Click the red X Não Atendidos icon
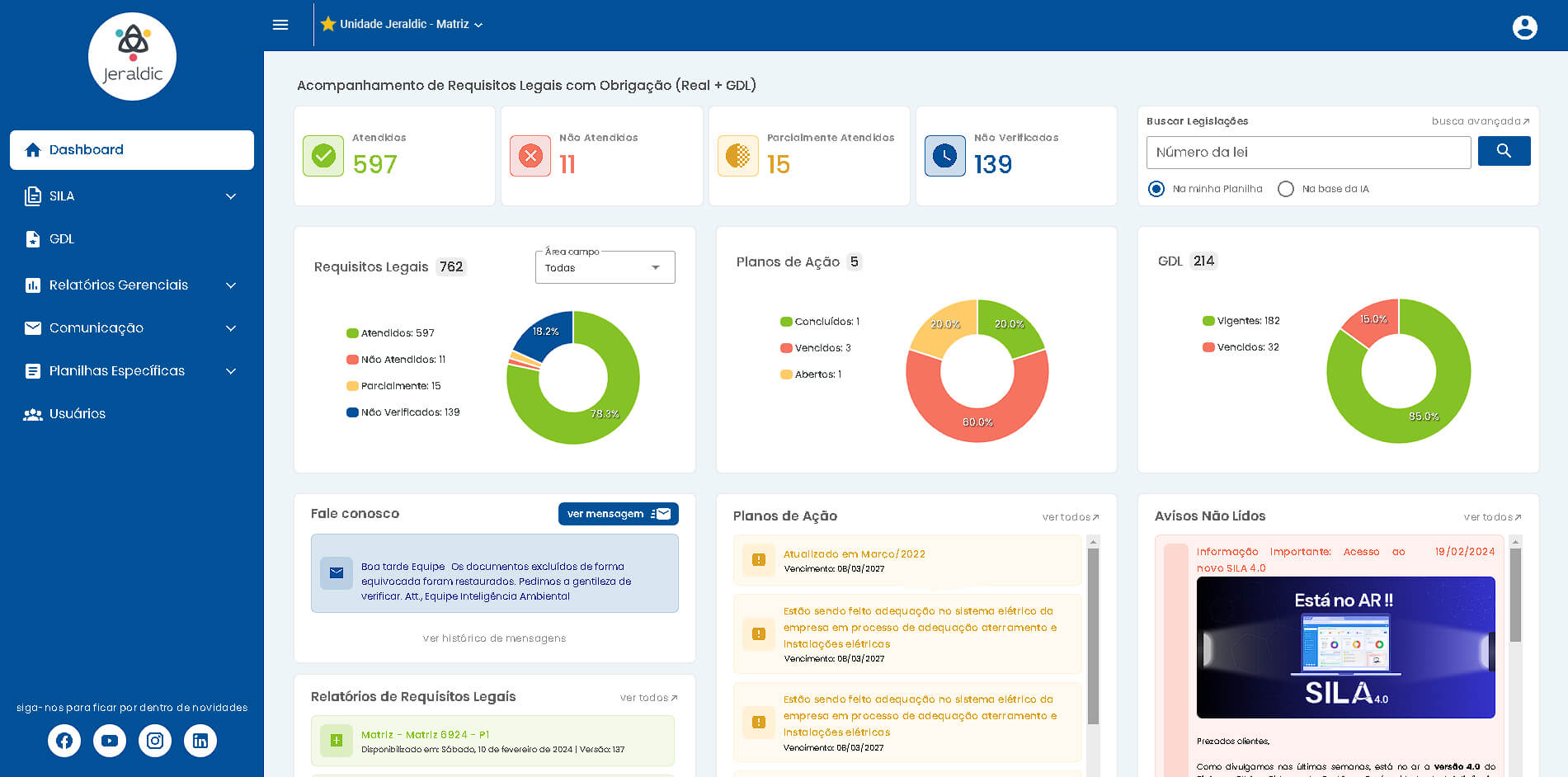Image resolution: width=1568 pixels, height=777 pixels. coord(530,156)
